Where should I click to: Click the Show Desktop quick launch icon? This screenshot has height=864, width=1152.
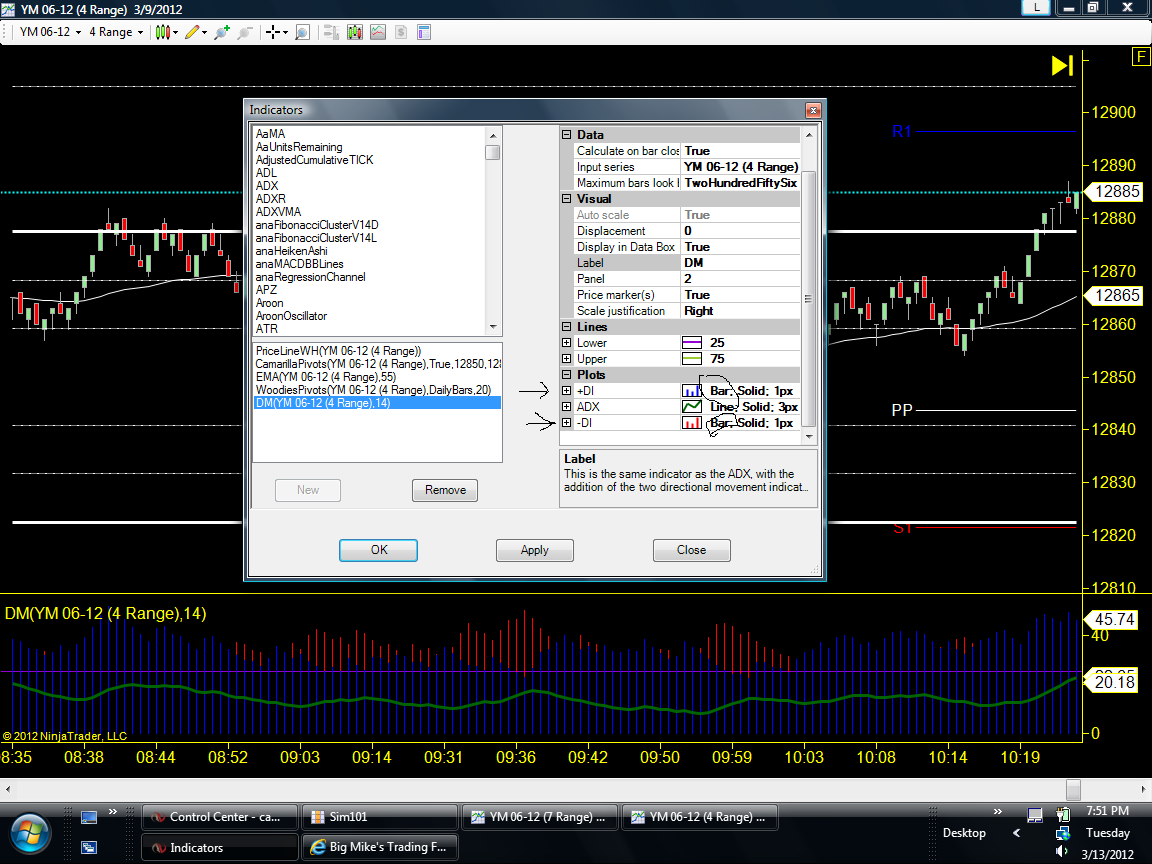point(89,817)
